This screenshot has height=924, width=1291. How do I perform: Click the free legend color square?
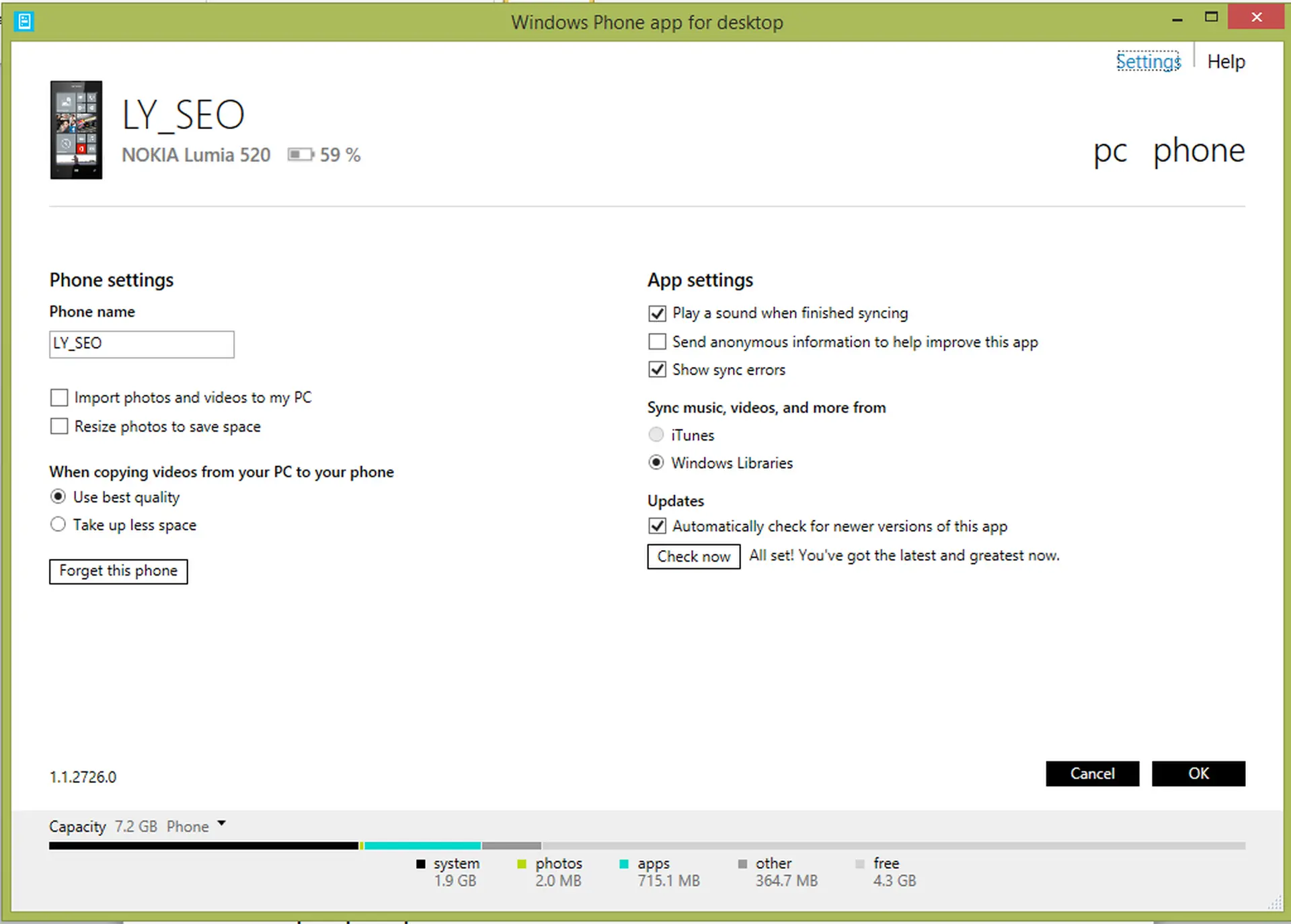click(x=860, y=864)
